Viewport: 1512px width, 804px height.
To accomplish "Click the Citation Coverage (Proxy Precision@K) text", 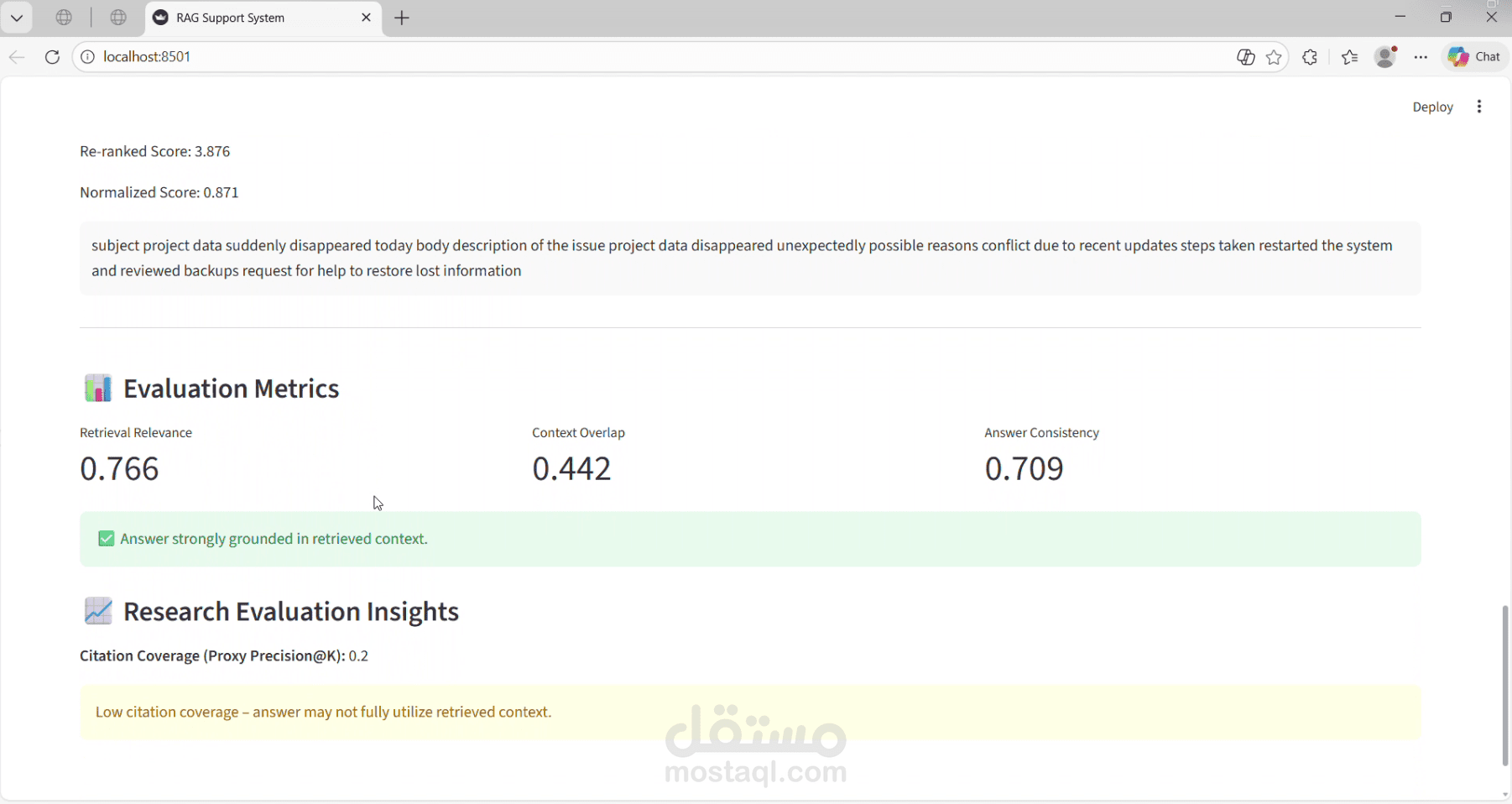I will (x=212, y=656).
